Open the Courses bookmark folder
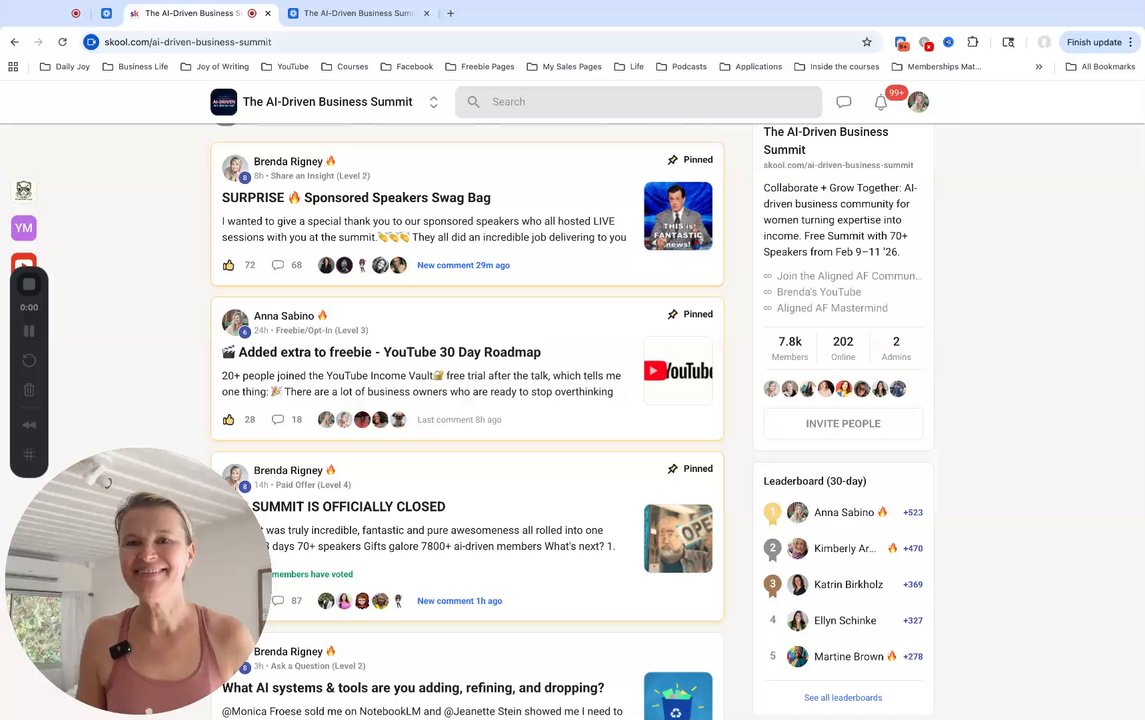This screenshot has width=1145, height=720. [x=345, y=66]
